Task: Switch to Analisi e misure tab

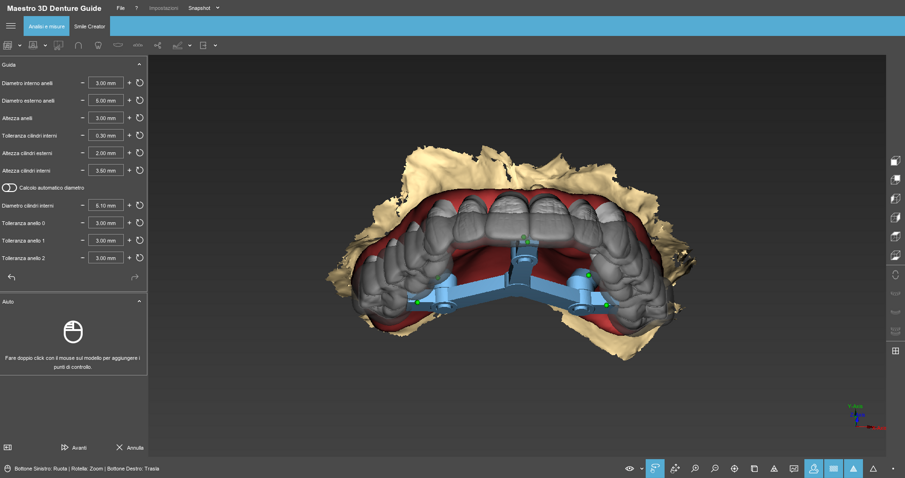Action: click(46, 26)
